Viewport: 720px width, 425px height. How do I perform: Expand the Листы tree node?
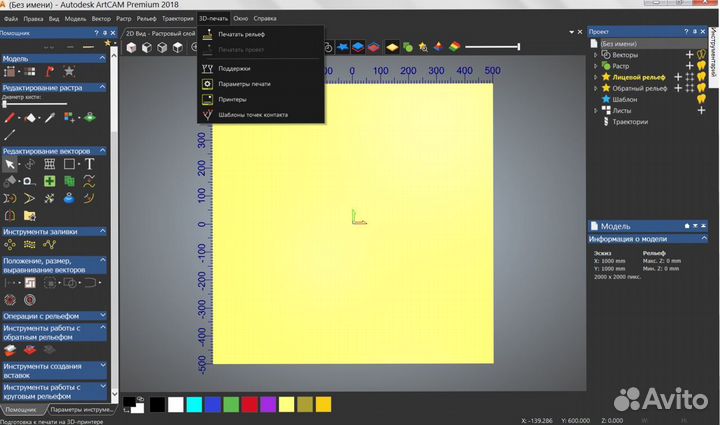click(596, 111)
